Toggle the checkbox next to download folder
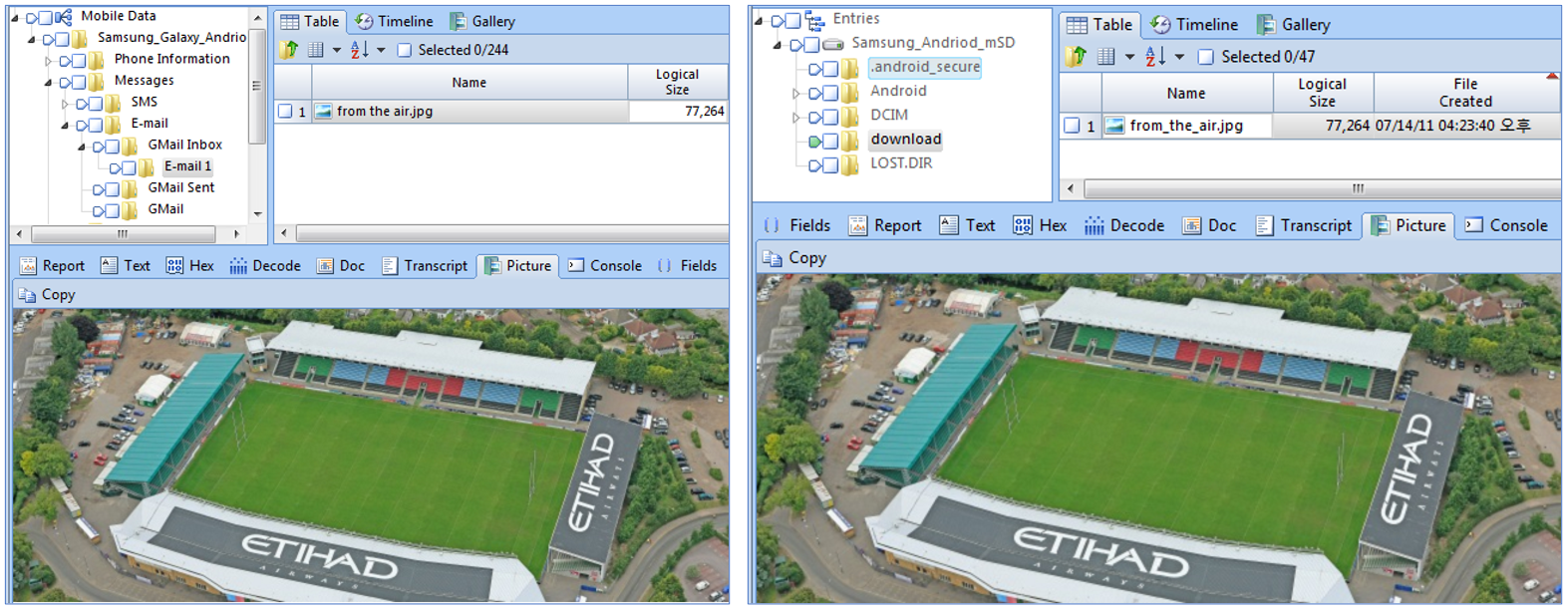The image size is (1568, 611). point(830,141)
